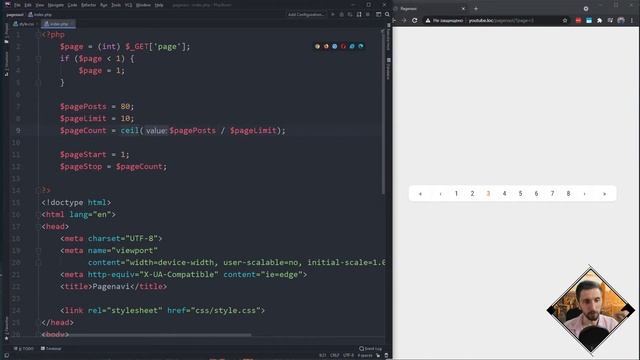Open the Edit menu

(x=28, y=5)
